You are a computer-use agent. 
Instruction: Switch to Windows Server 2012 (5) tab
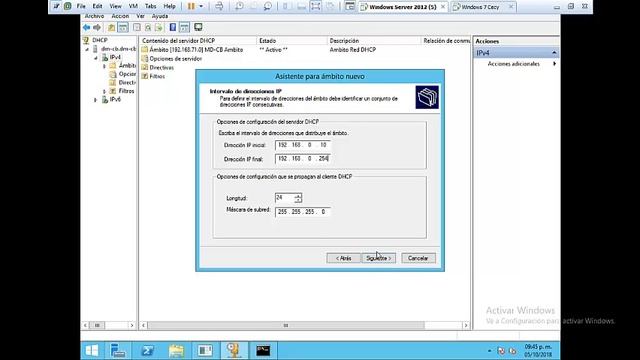(403, 7)
